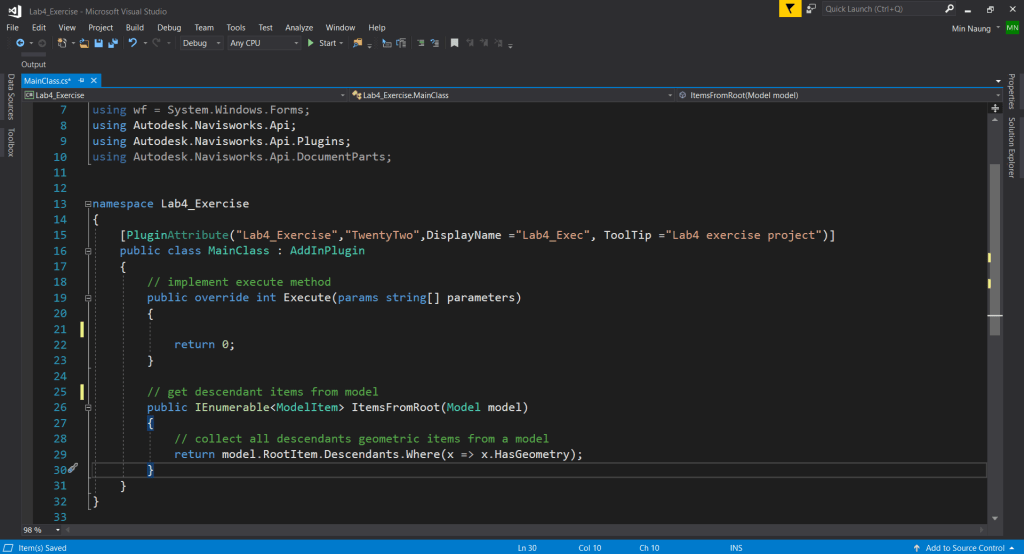Click the yellow notifications flag icon
Image resolution: width=1024 pixels, height=554 pixels.
tap(791, 9)
